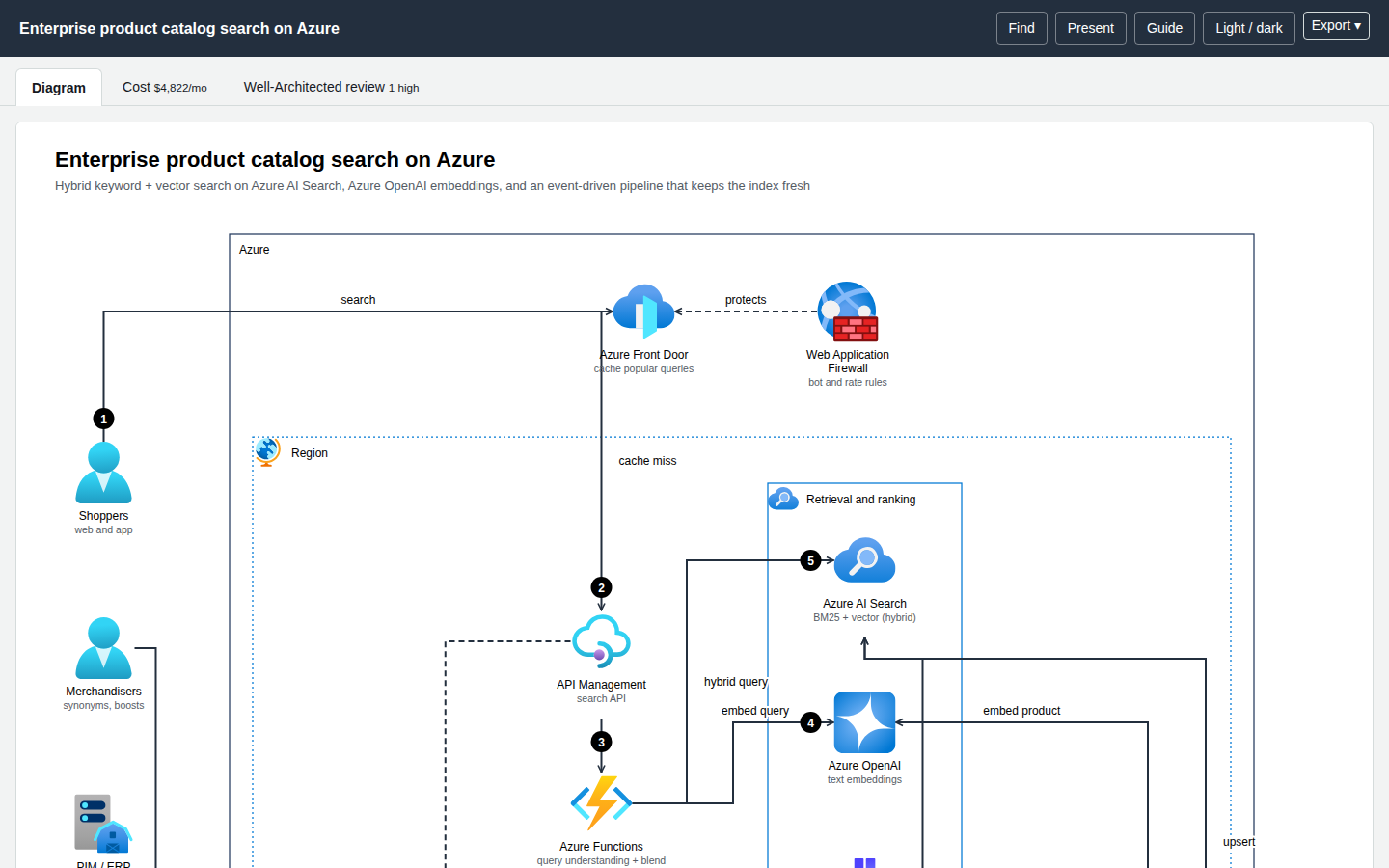The width and height of the screenshot is (1389, 868).
Task: Click the 'text embeddings' caption
Action: (864, 780)
